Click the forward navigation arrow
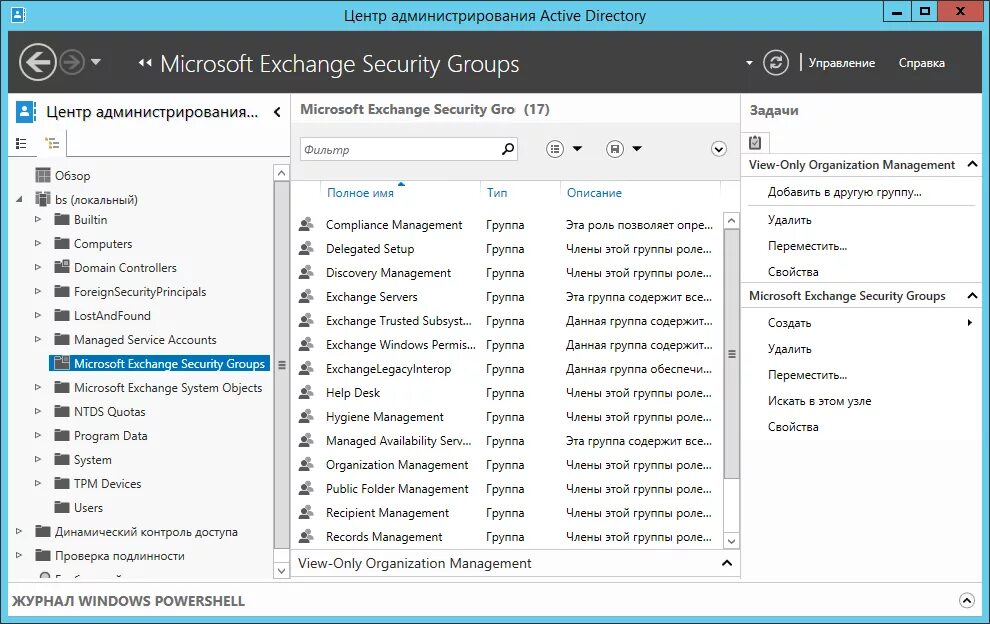This screenshot has height=624, width=990. click(x=72, y=63)
